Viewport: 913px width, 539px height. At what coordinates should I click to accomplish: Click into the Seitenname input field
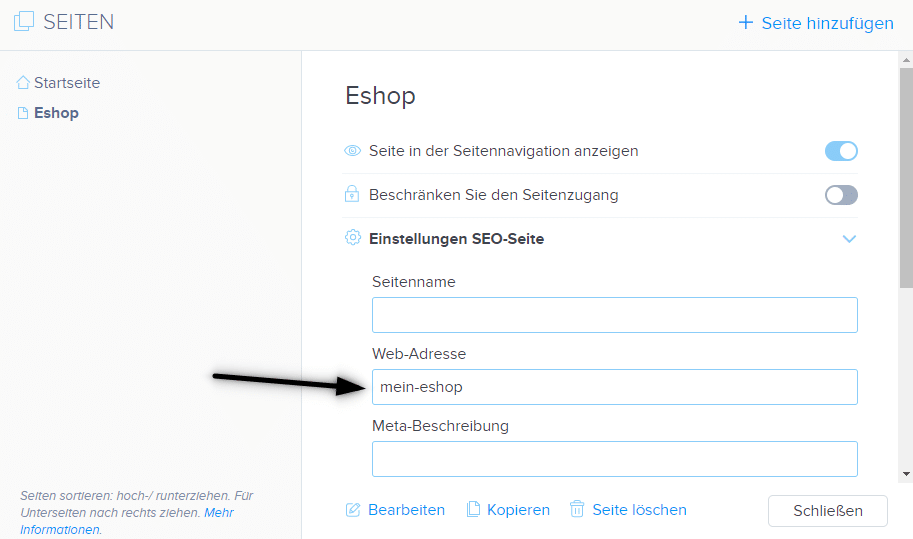click(x=614, y=315)
